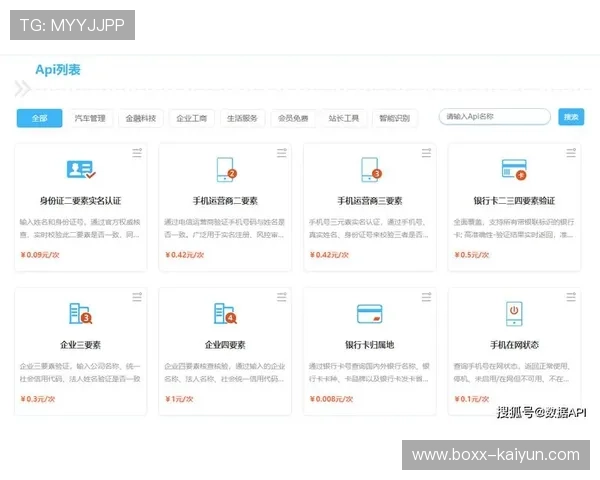600x480 pixels.
Task: Click the phone online status icon
Action: [x=514, y=313]
